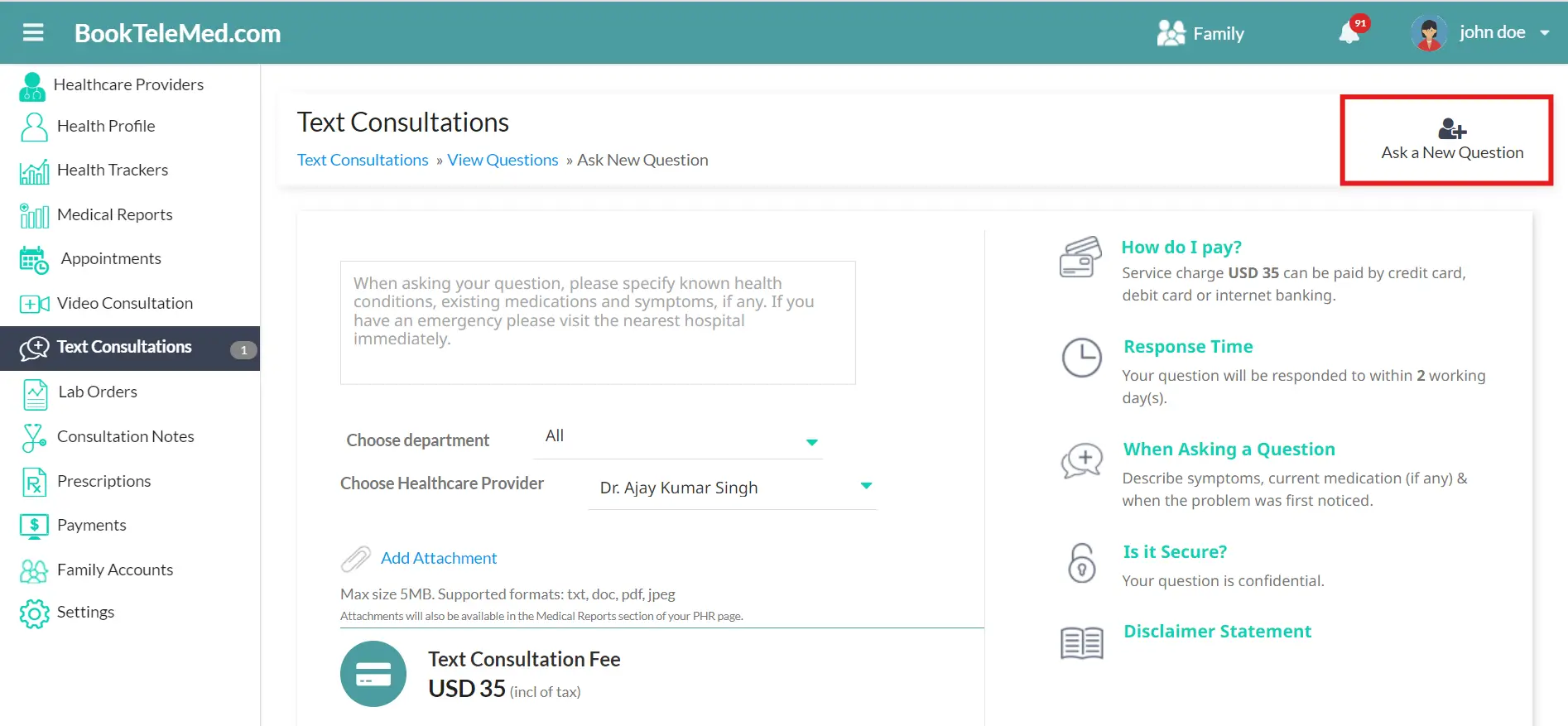Click the Settings gear icon
The image size is (1568, 726).
tap(34, 613)
